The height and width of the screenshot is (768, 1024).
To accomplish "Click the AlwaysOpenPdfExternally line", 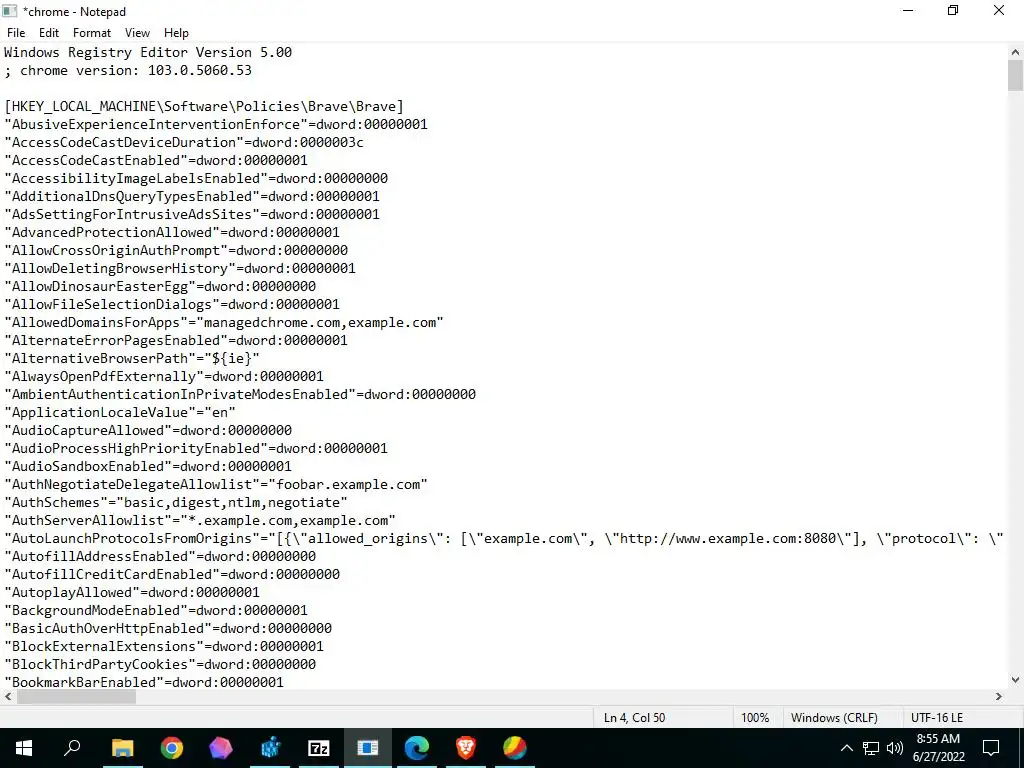I will 164,376.
